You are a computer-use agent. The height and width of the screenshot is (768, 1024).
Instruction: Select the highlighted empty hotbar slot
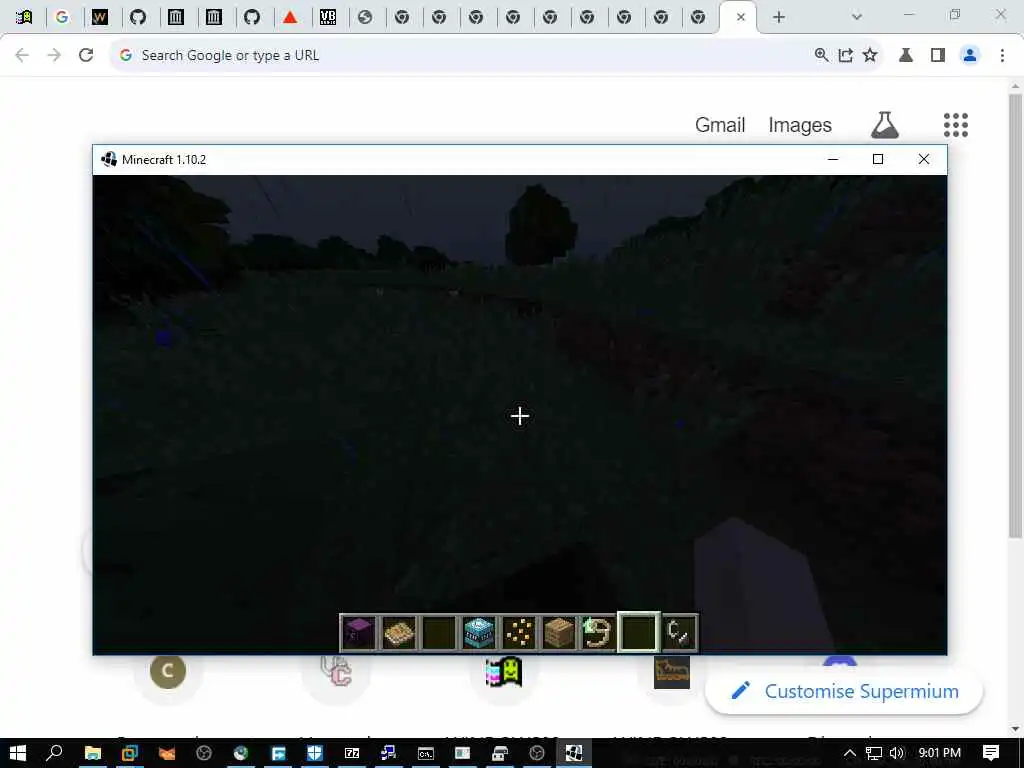click(x=639, y=632)
